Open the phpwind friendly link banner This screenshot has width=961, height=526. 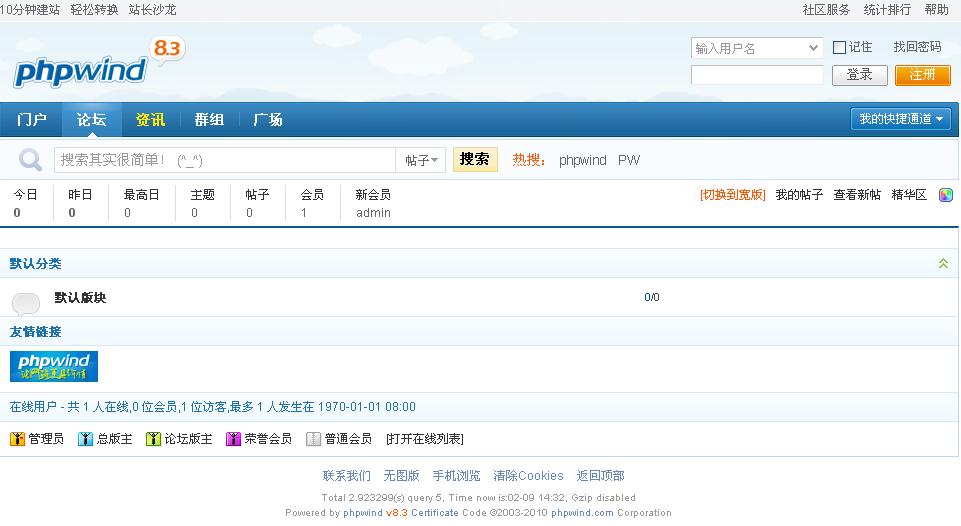tap(54, 366)
